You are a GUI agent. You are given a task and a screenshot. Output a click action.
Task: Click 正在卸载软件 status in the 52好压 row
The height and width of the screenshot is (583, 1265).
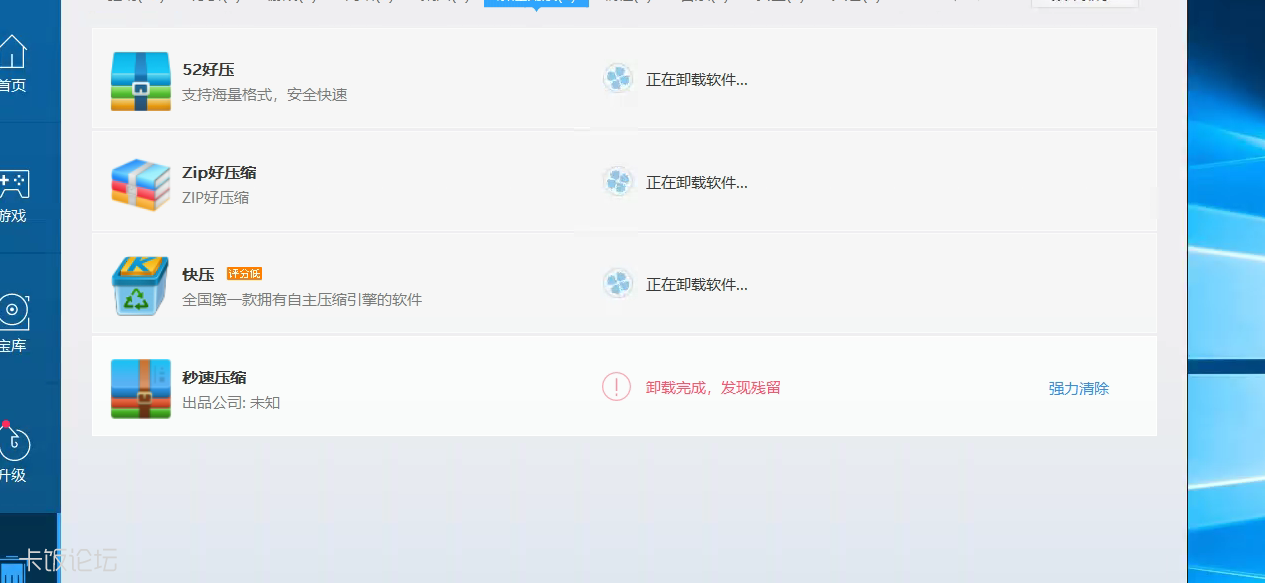[x=697, y=80]
